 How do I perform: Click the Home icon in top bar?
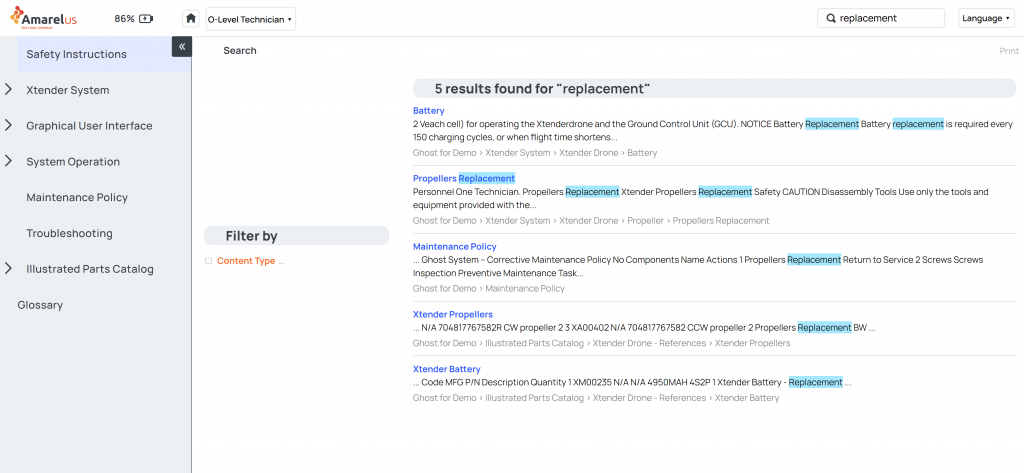point(190,18)
